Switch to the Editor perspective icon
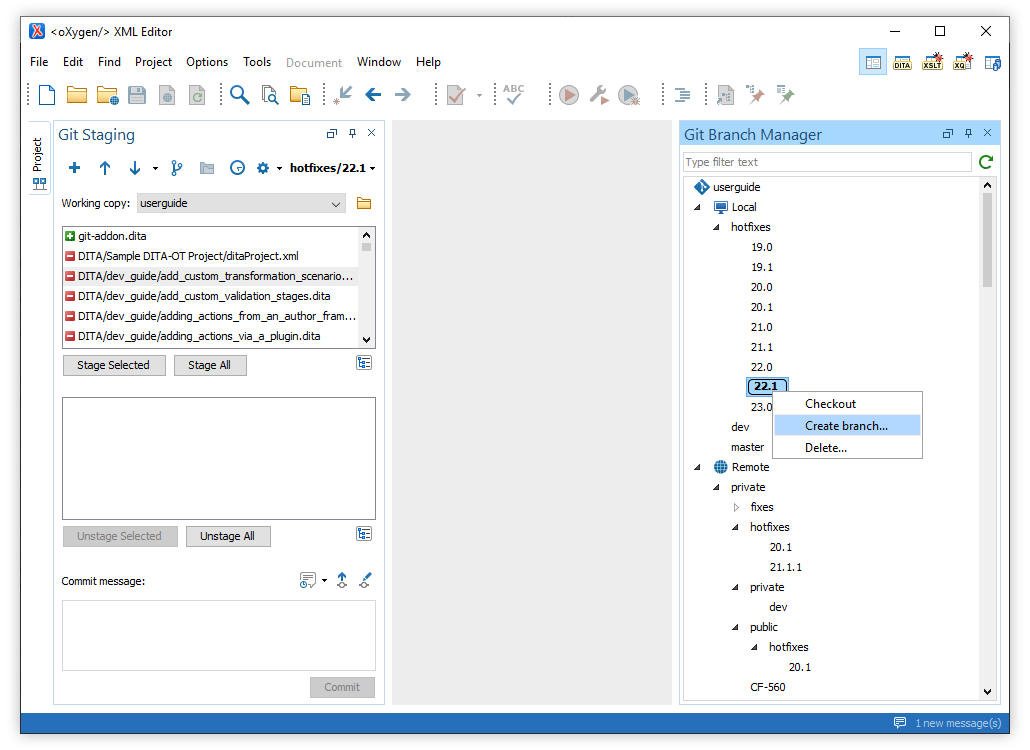This screenshot has height=750, width=1030. pos(873,62)
